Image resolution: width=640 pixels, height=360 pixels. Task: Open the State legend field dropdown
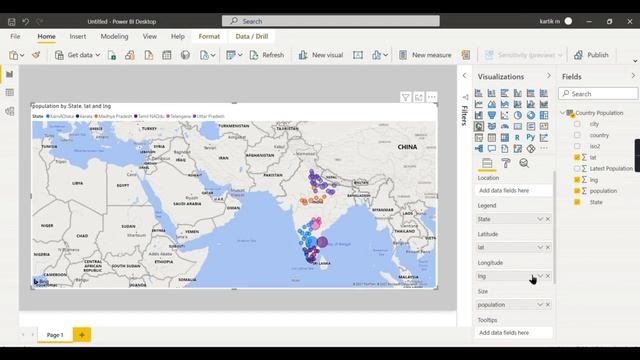(x=540, y=219)
